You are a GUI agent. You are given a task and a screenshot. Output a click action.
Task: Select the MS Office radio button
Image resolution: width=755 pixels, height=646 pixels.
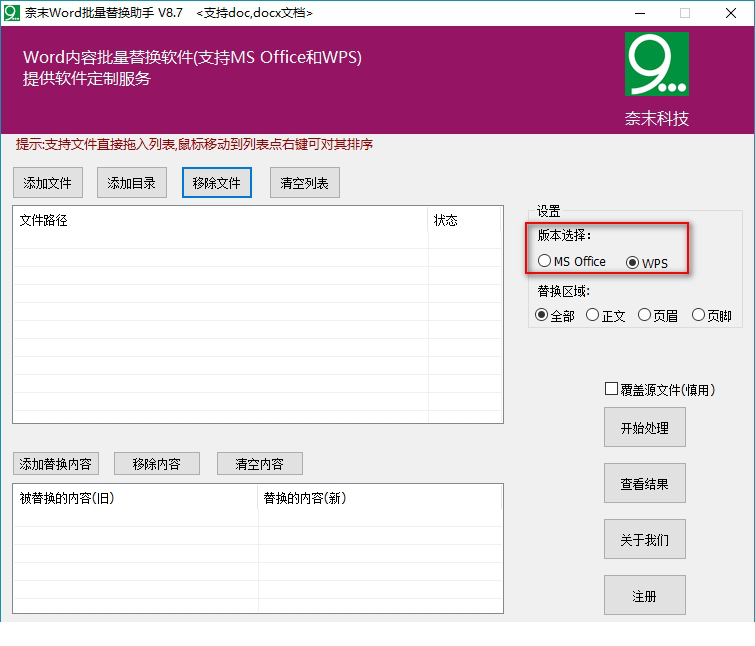tap(544, 261)
